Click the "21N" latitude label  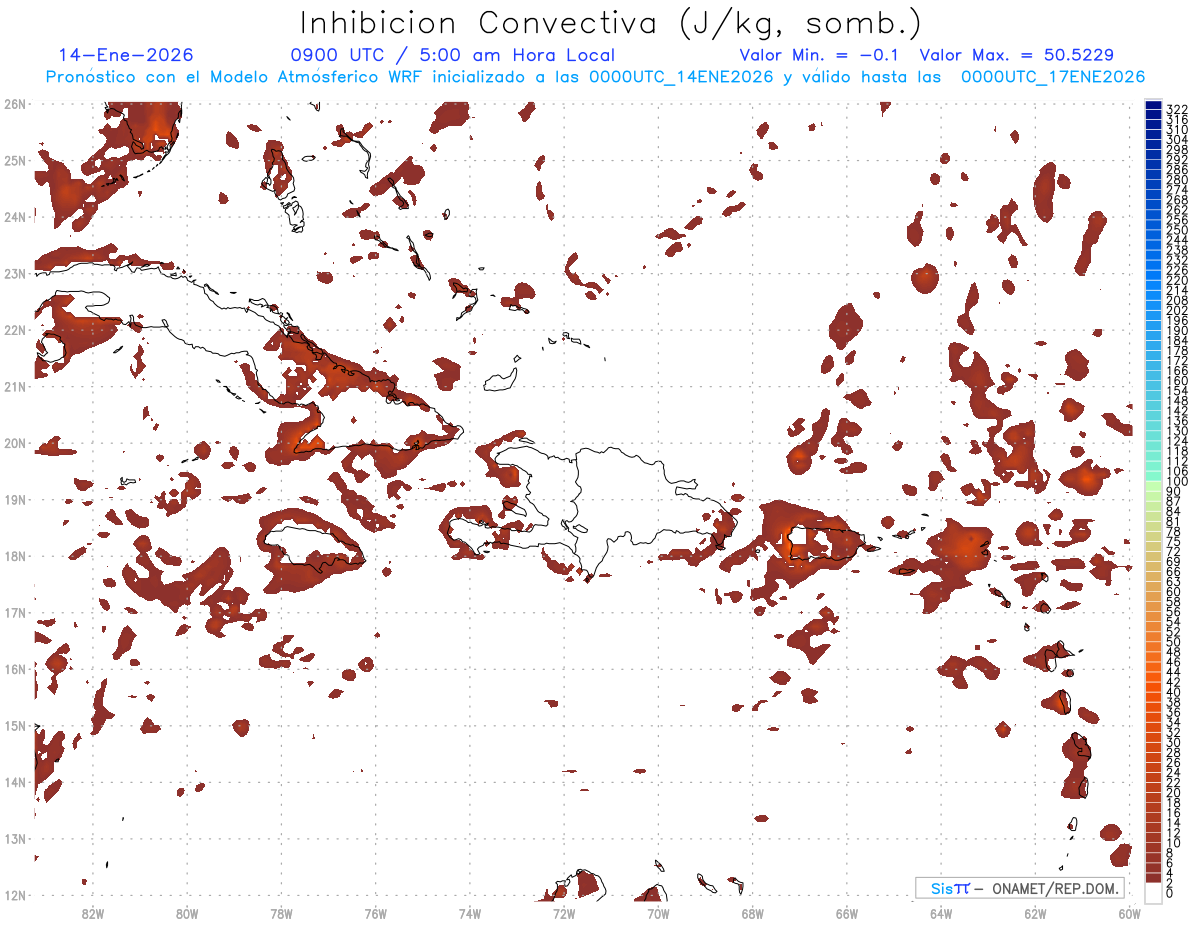pos(14,386)
